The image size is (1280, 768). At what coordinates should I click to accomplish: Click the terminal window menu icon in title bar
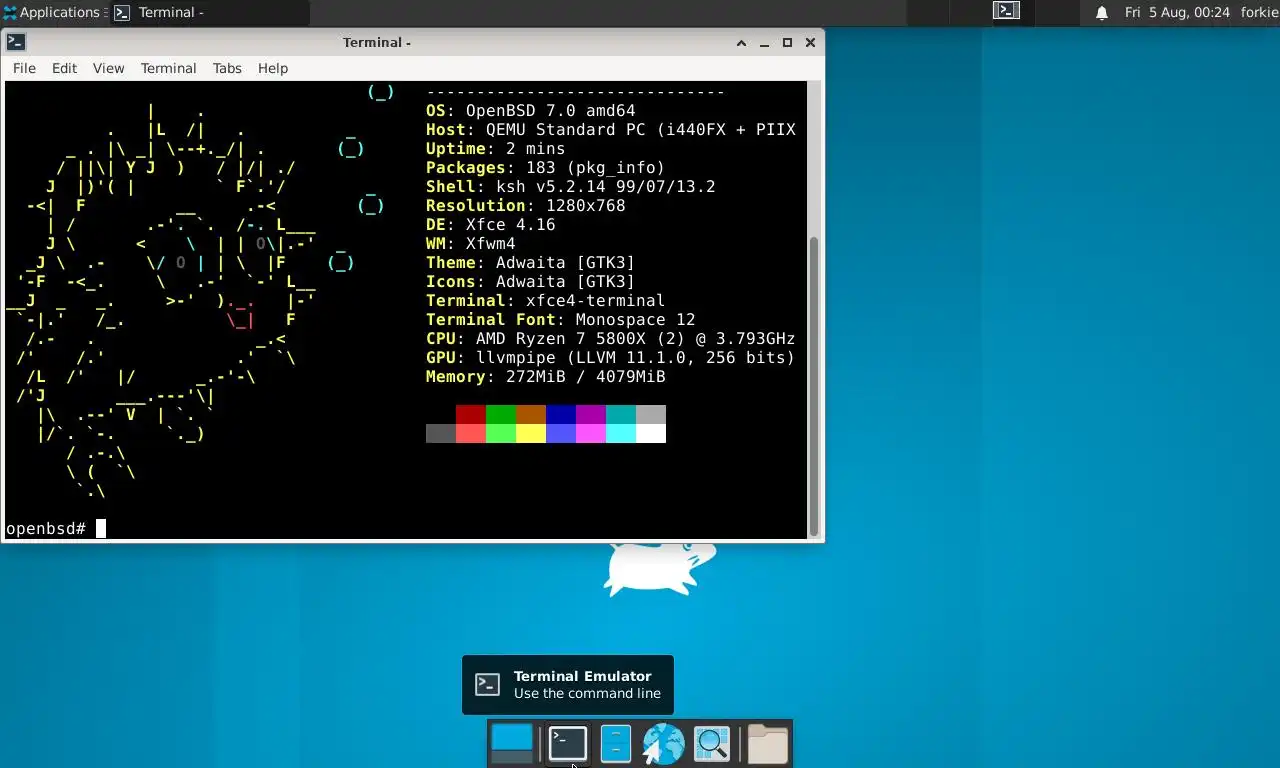[15, 42]
